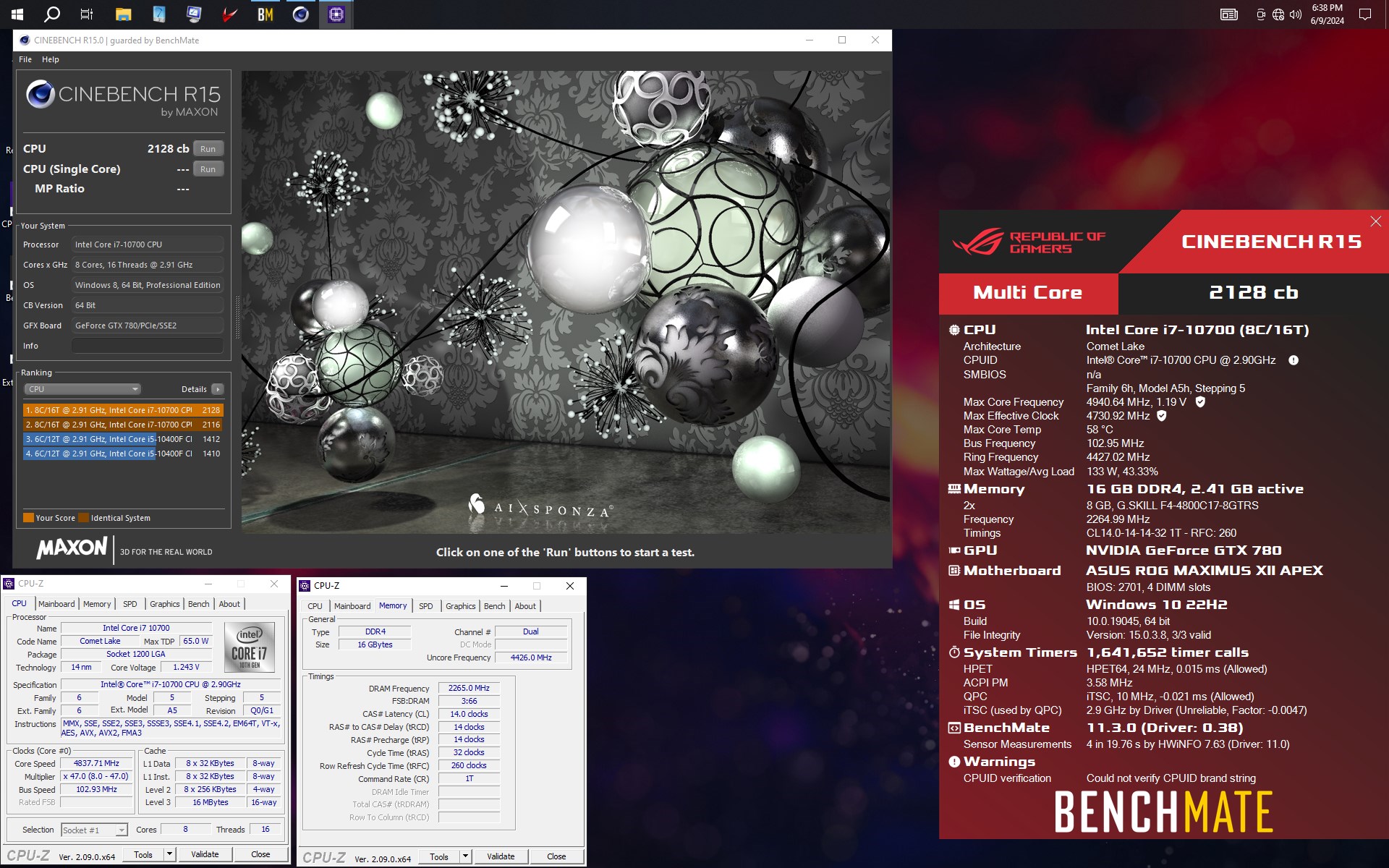Click the taskbar clock showing 6:38 PM
Viewport: 1389px width, 868px height.
tap(1327, 14)
